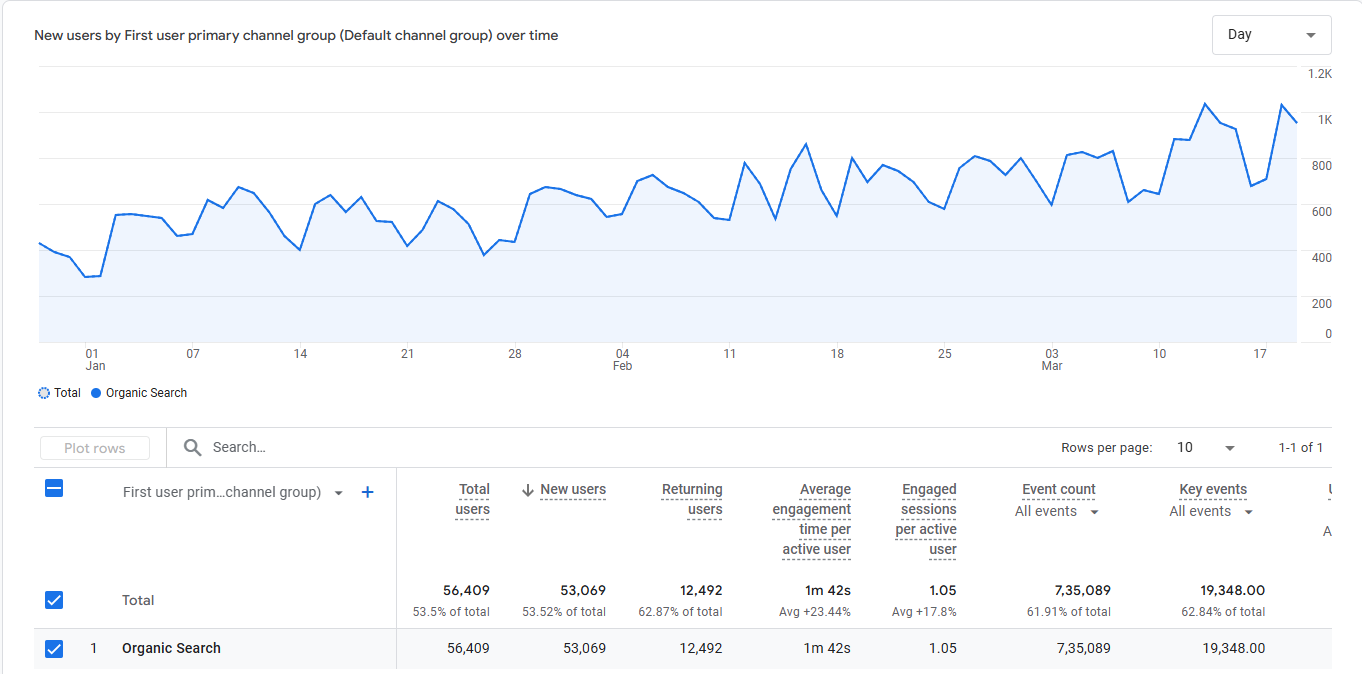Viewport: 1362px width, 674px height.
Task: Uncheck the Organic Search row checkbox
Action: click(54, 649)
